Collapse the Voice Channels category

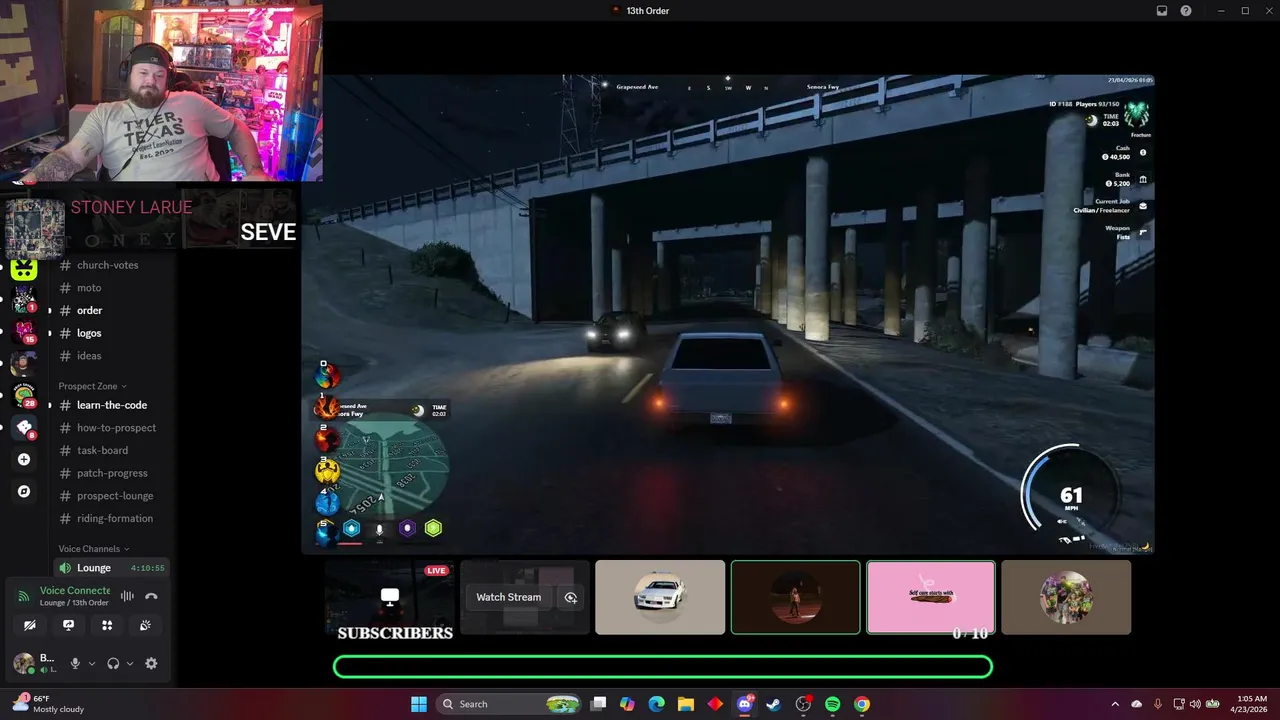94,549
